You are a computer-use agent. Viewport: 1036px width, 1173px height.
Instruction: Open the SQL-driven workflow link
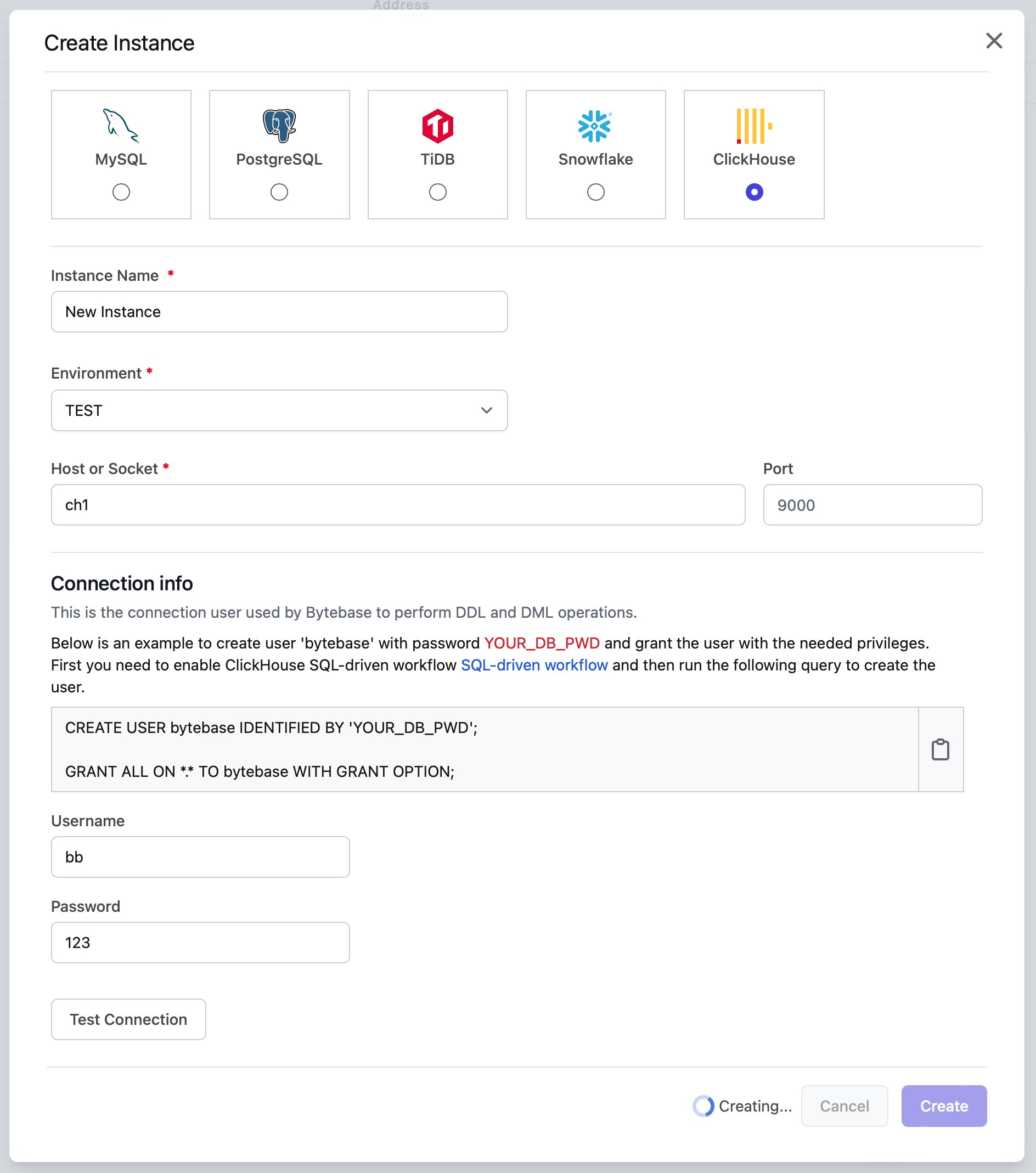533,665
